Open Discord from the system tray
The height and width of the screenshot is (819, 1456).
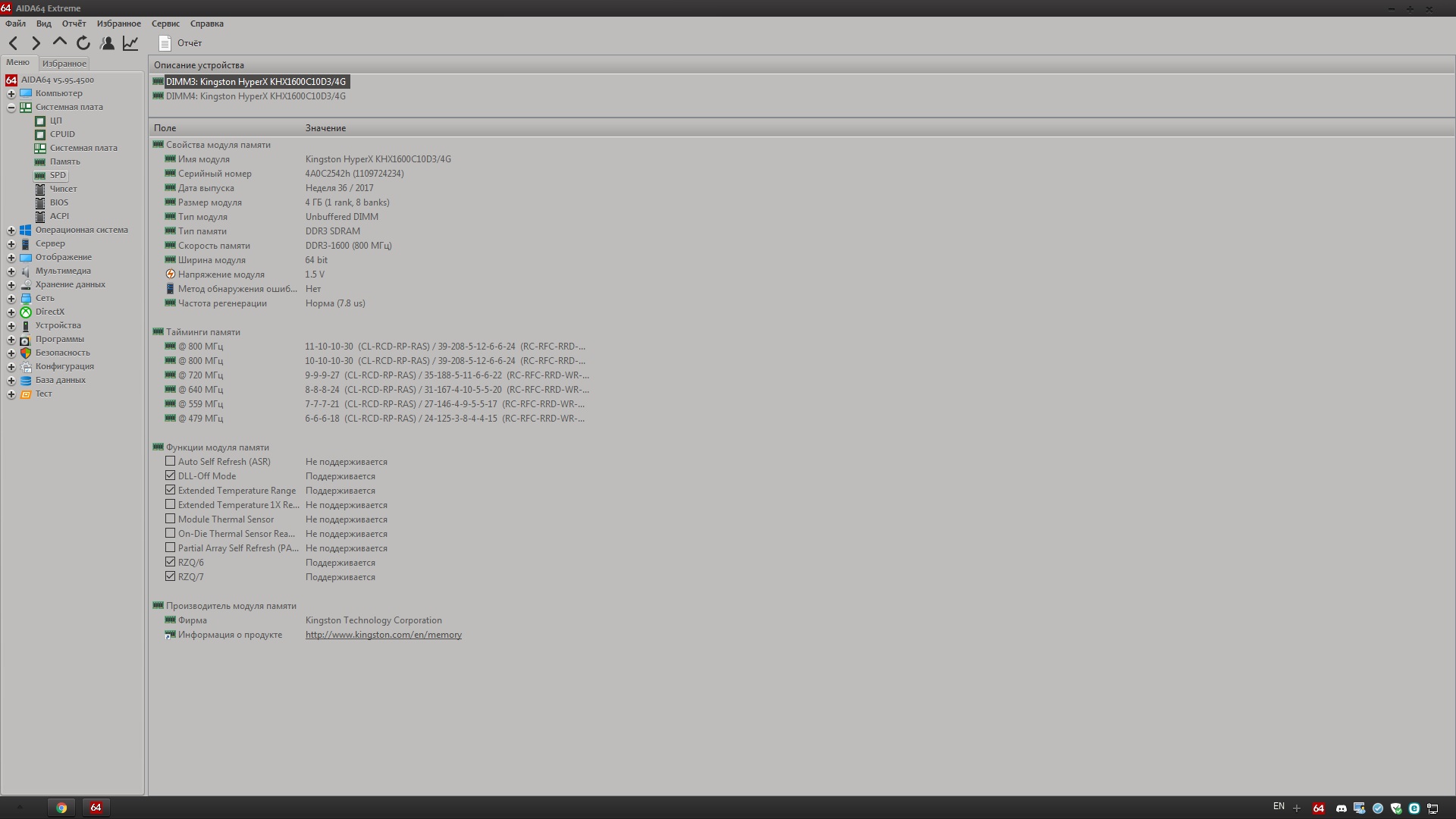click(x=1341, y=808)
